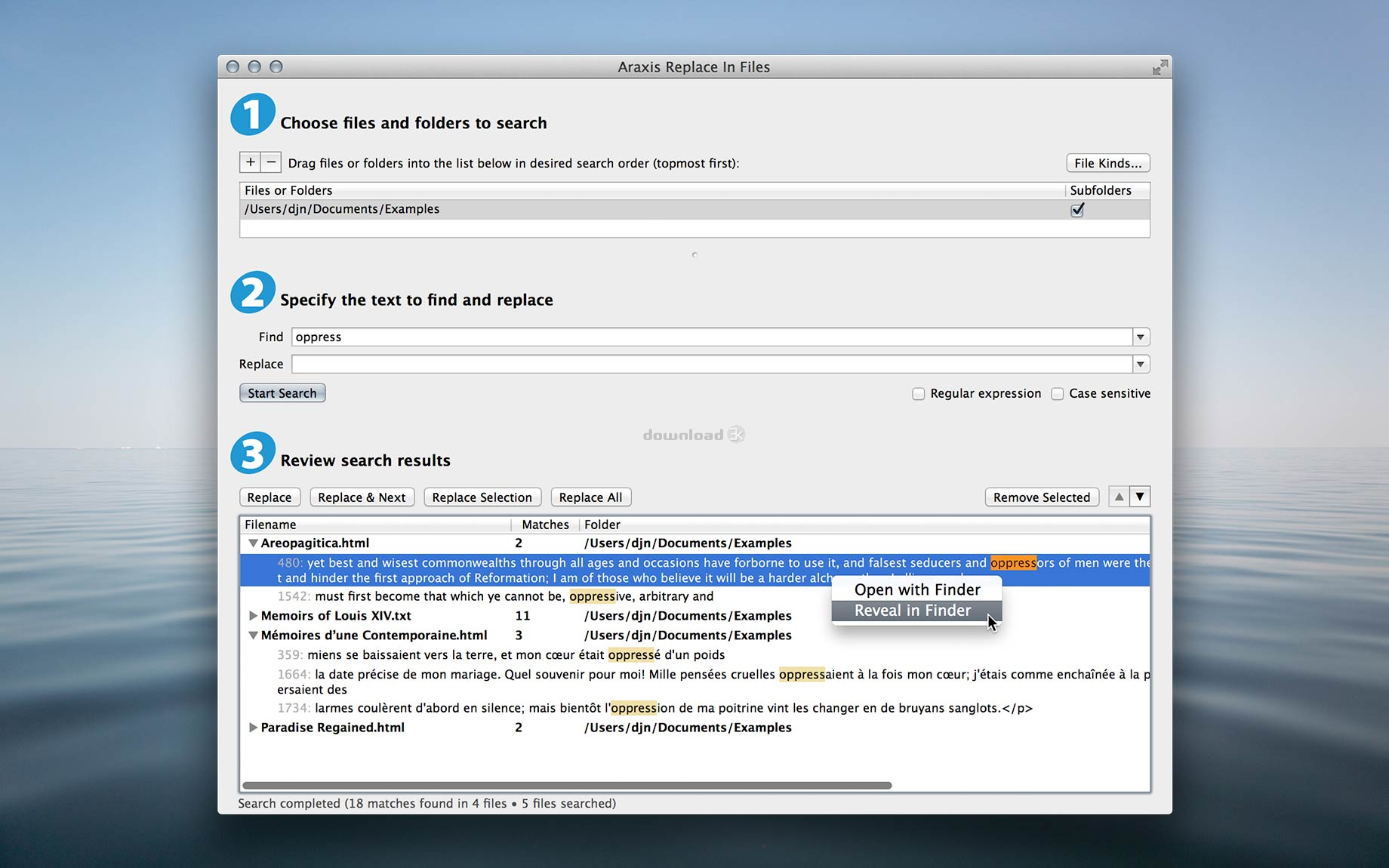Open the Replace field history dropdown
Viewport: 1389px width, 868px height.
tap(1141, 364)
